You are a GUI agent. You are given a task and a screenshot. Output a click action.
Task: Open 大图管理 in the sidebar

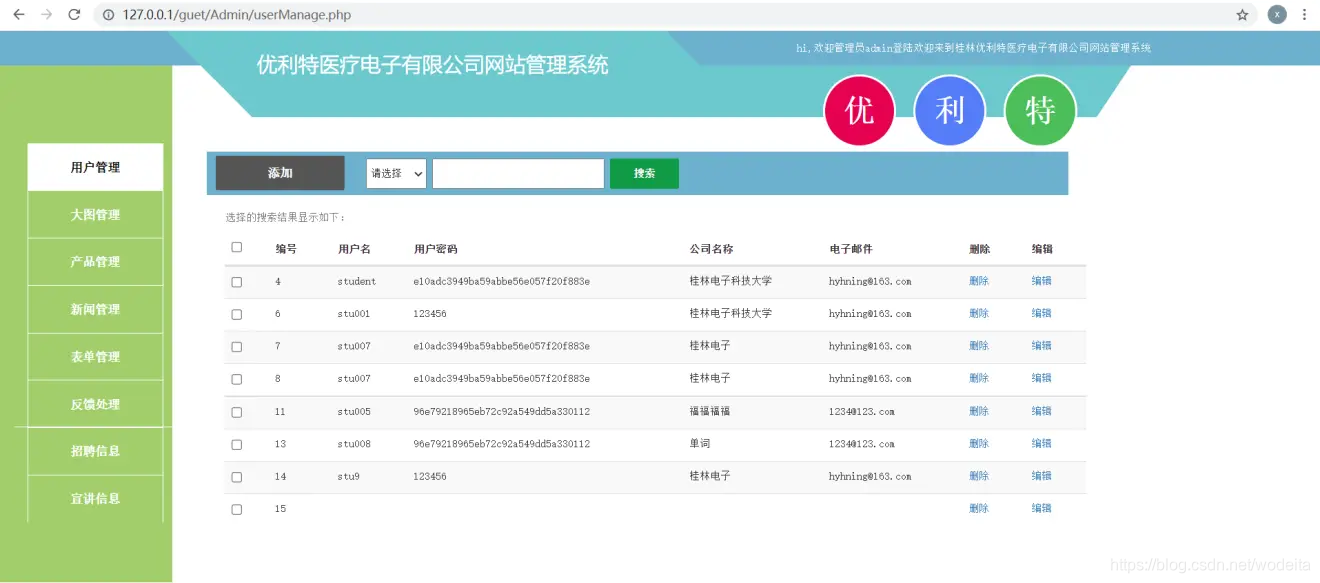[x=95, y=215]
